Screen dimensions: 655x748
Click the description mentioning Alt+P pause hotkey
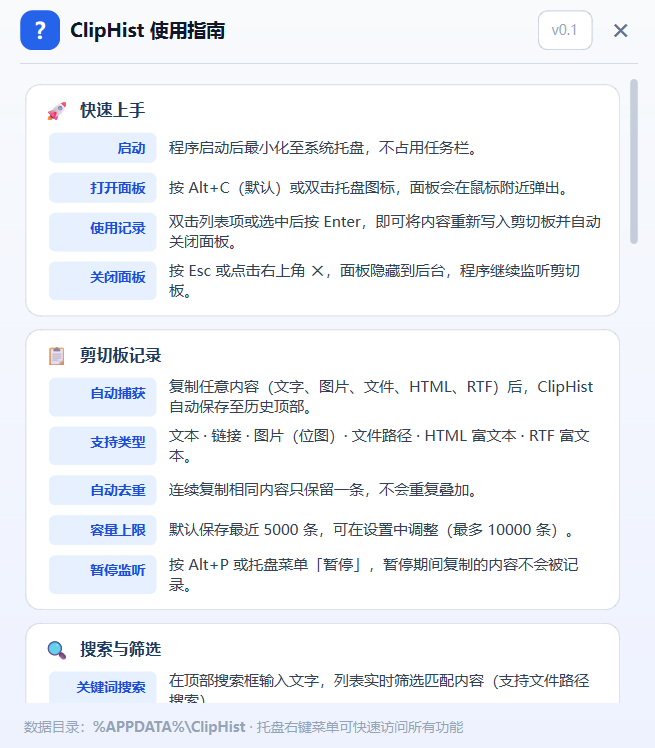tap(374, 574)
